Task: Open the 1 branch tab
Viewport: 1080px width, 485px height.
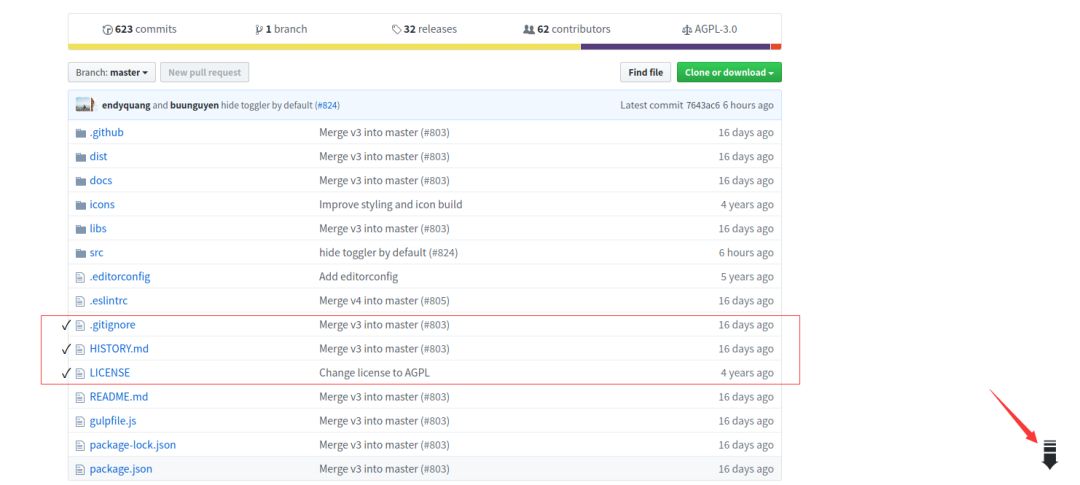Action: 281,30
